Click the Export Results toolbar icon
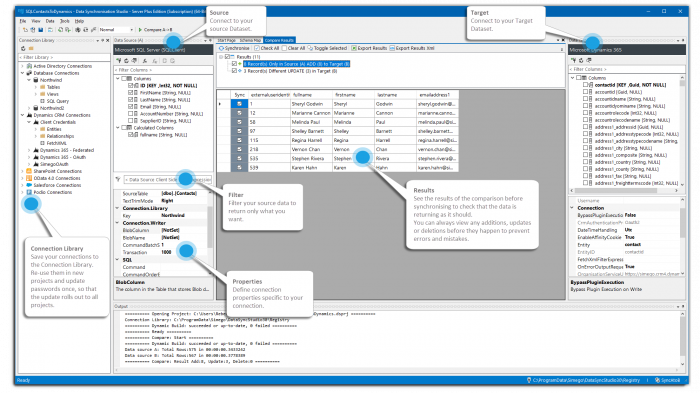Image resolution: width=700 pixels, height=393 pixels. (354, 48)
